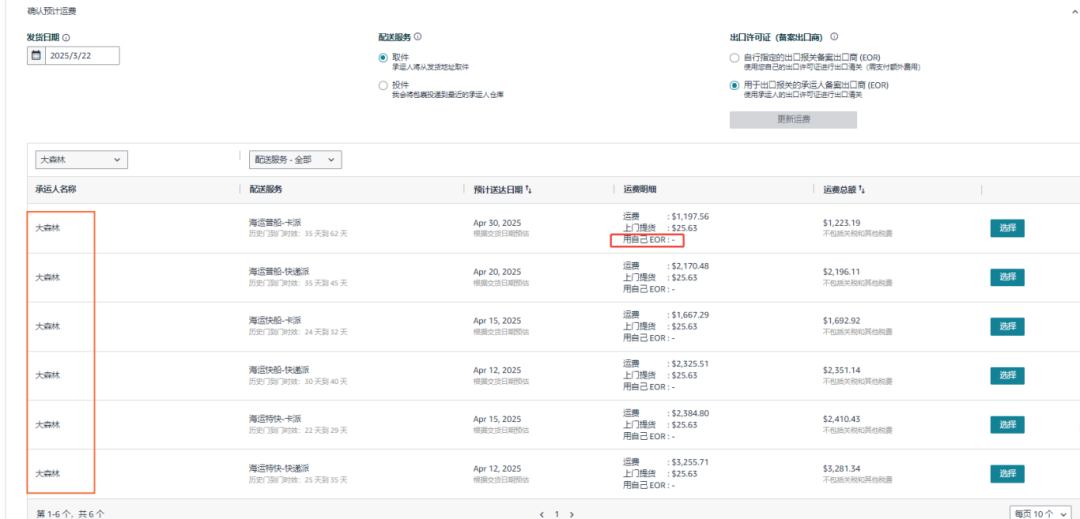Go to previous page arrow
Screen dimensions: 1080x519
(541, 514)
